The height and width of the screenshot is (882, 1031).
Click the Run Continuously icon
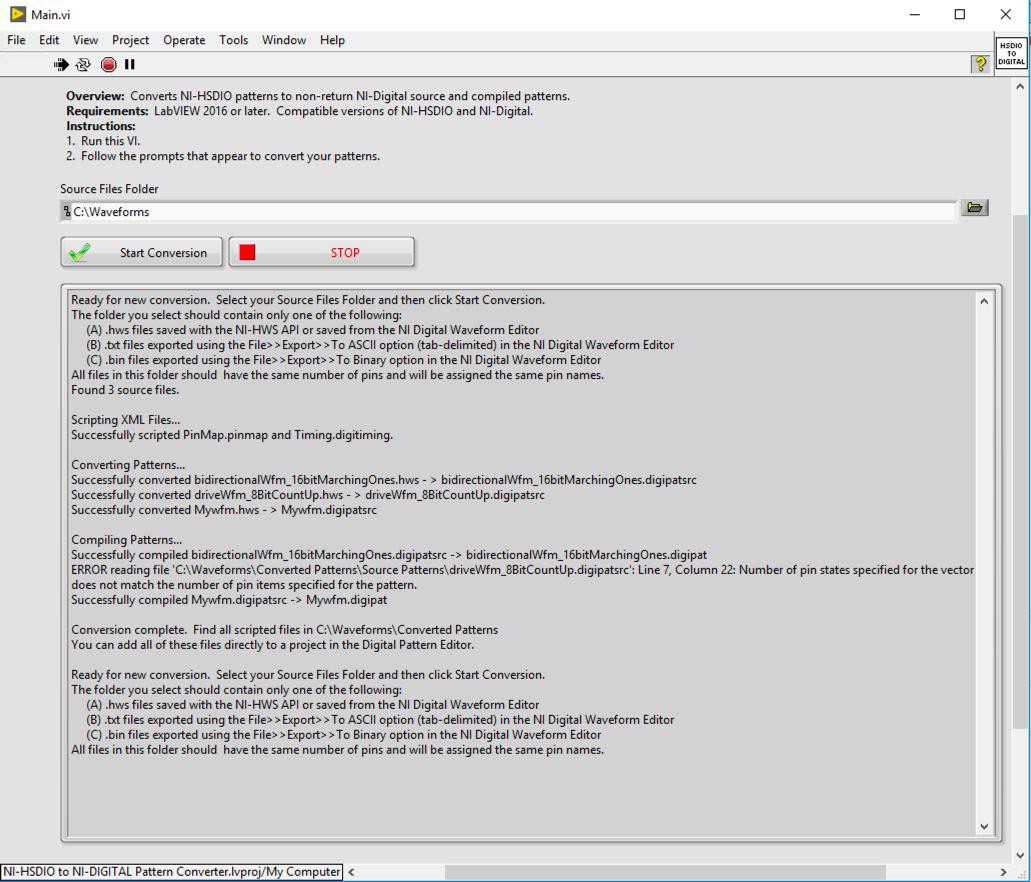click(x=83, y=64)
